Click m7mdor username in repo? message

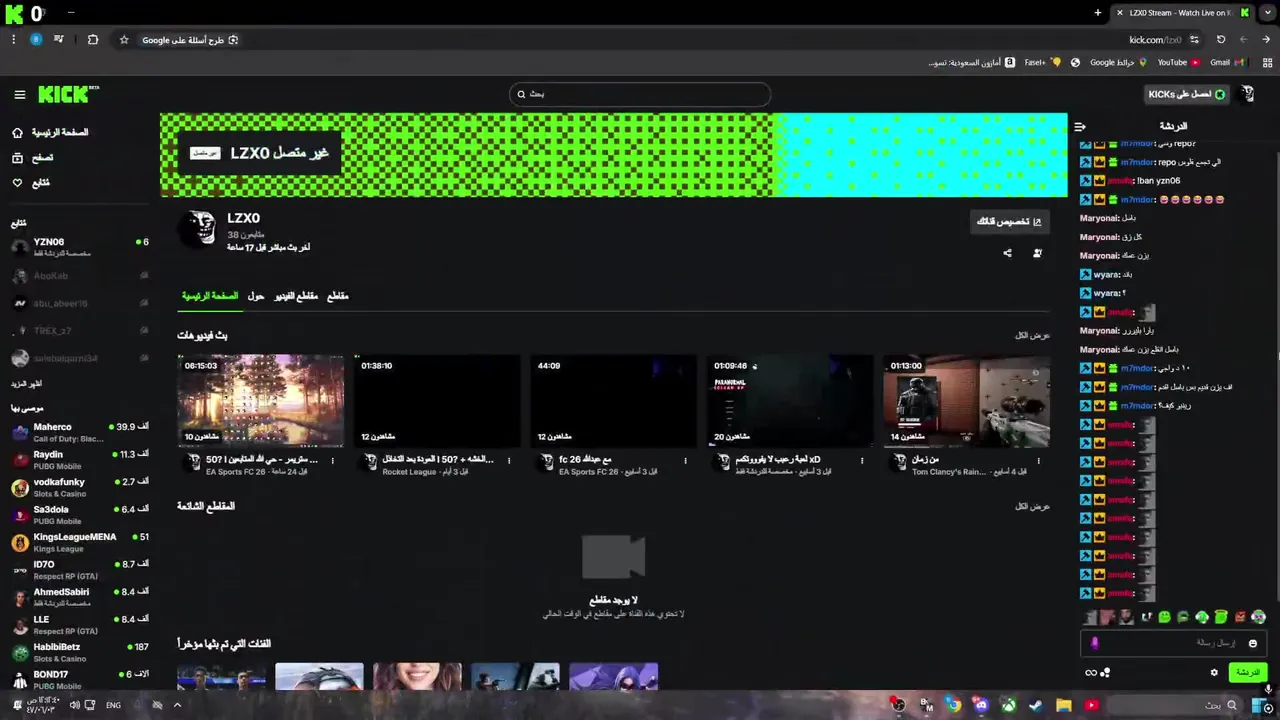point(1138,144)
